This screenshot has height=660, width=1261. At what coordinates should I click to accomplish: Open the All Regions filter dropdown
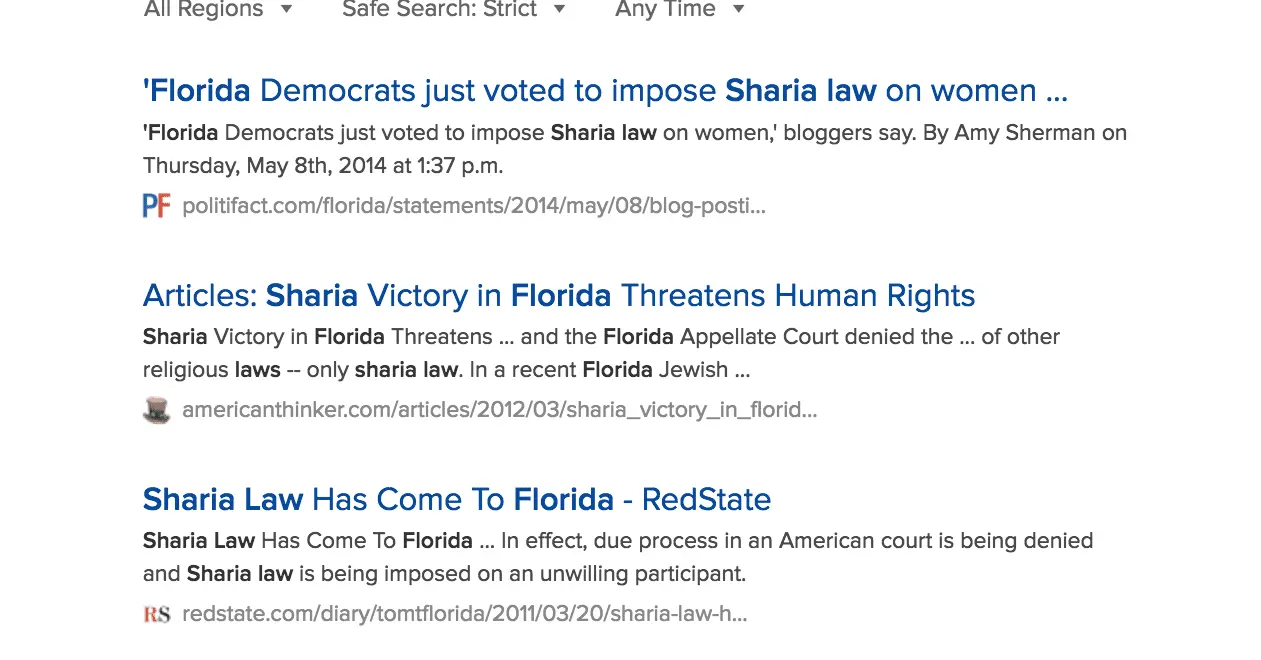click(204, 10)
